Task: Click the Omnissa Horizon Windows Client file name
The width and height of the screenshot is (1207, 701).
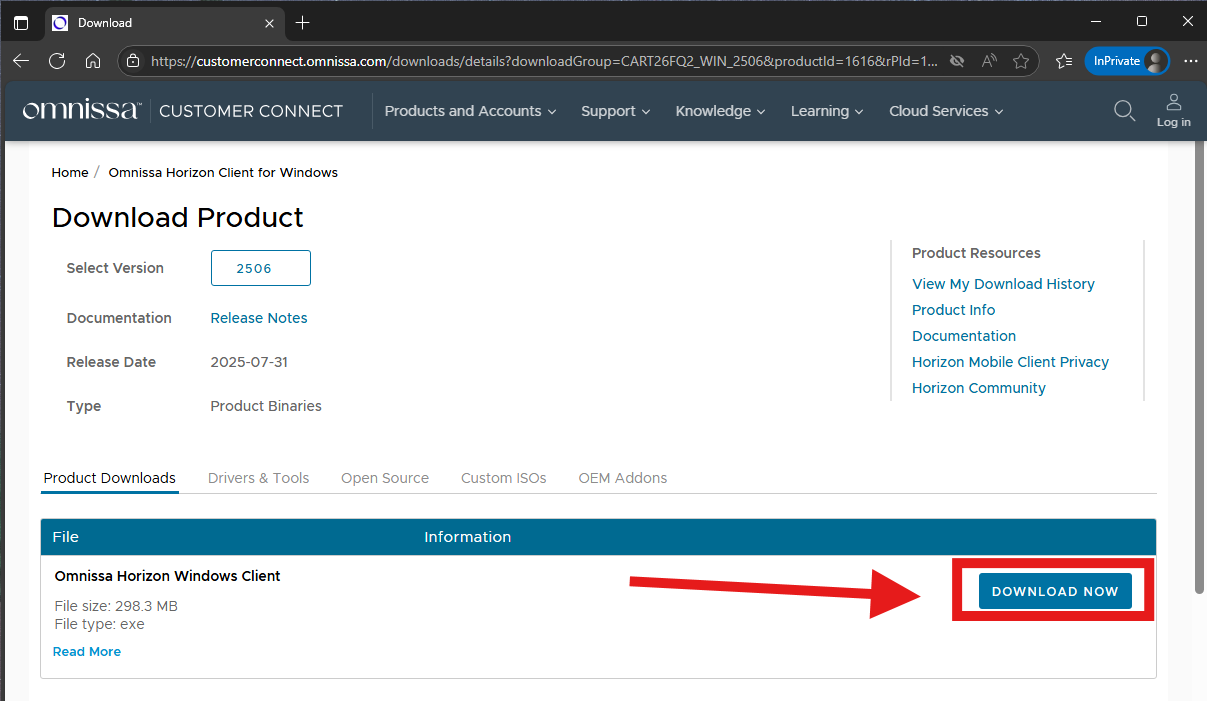Action: 167,576
